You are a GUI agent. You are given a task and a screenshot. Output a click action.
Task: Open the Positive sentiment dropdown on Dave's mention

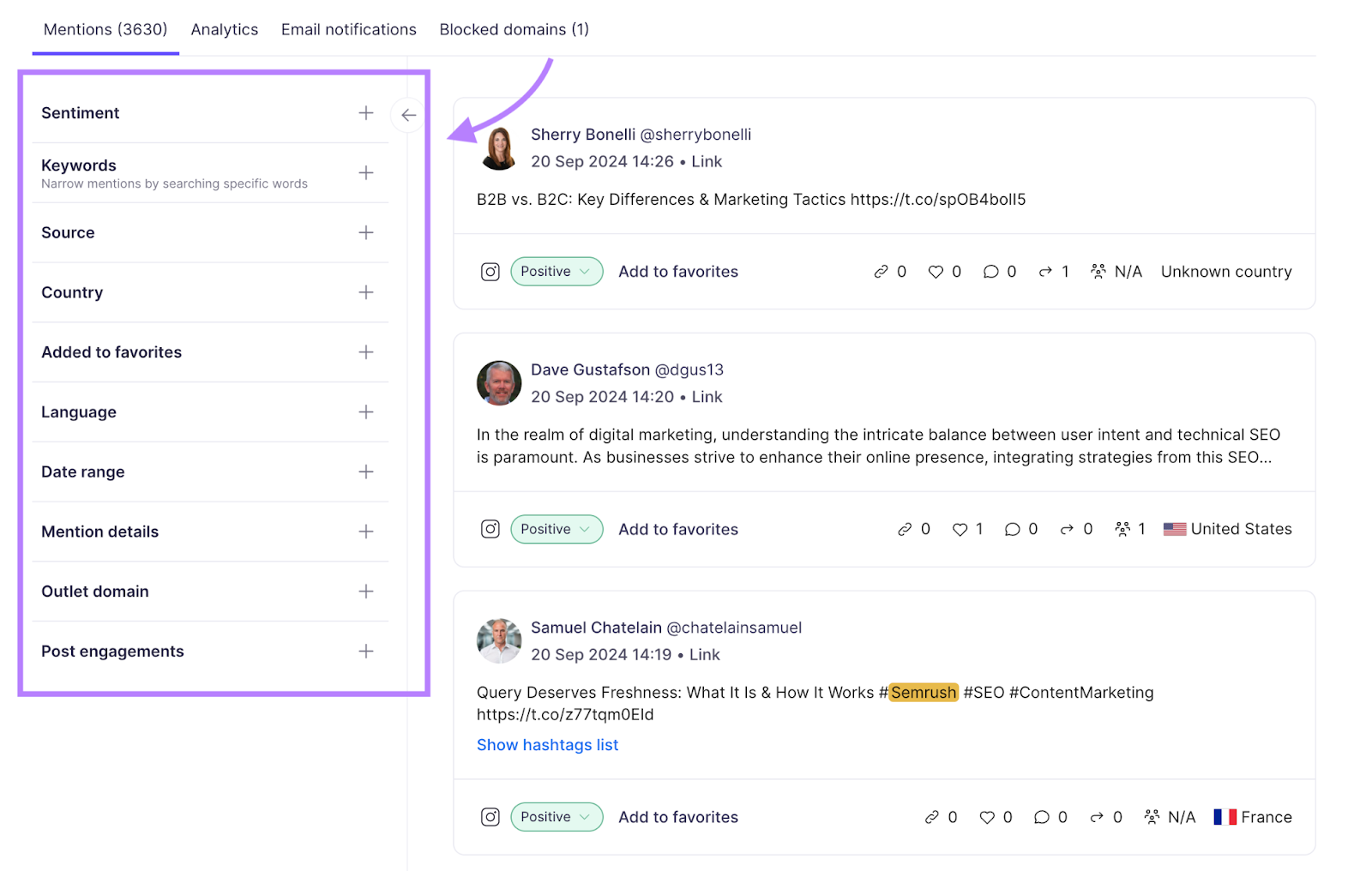[556, 529]
